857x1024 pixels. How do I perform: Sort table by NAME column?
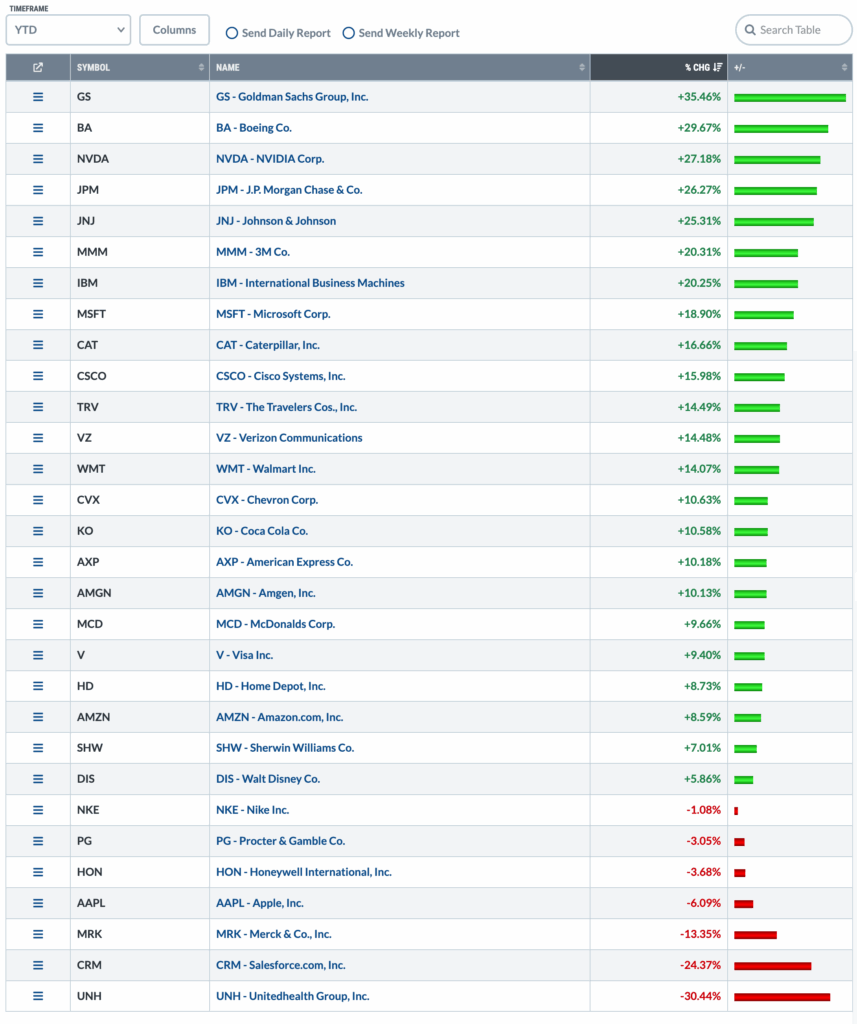[x=400, y=67]
